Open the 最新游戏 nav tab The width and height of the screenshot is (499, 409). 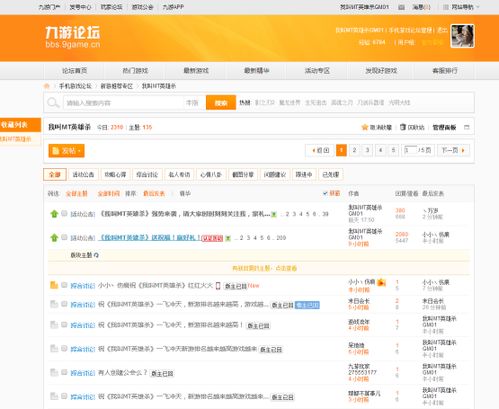(x=196, y=71)
